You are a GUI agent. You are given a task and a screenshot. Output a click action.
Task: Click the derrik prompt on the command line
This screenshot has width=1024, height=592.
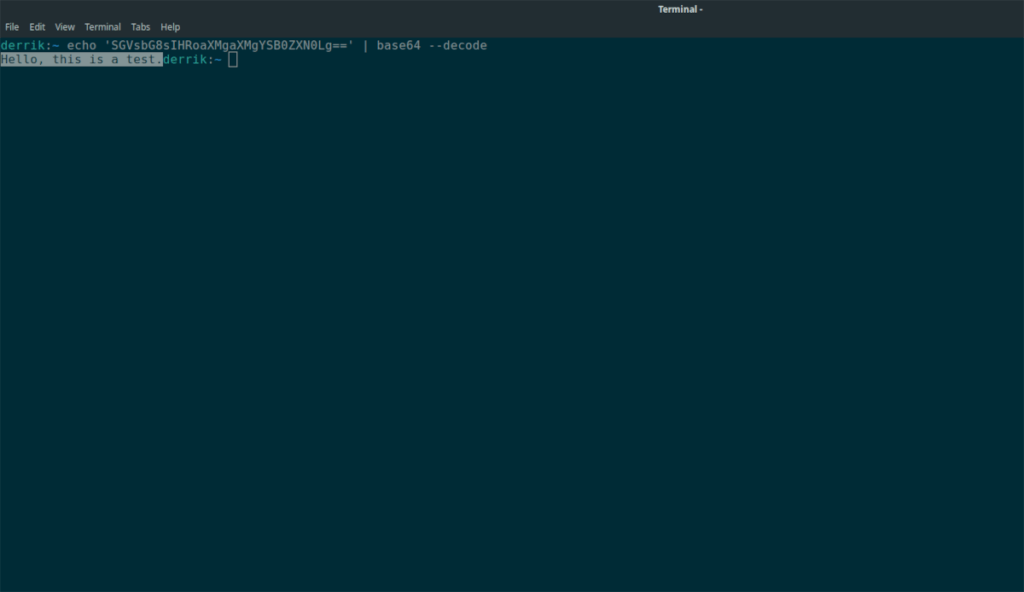pyautogui.click(x=22, y=45)
